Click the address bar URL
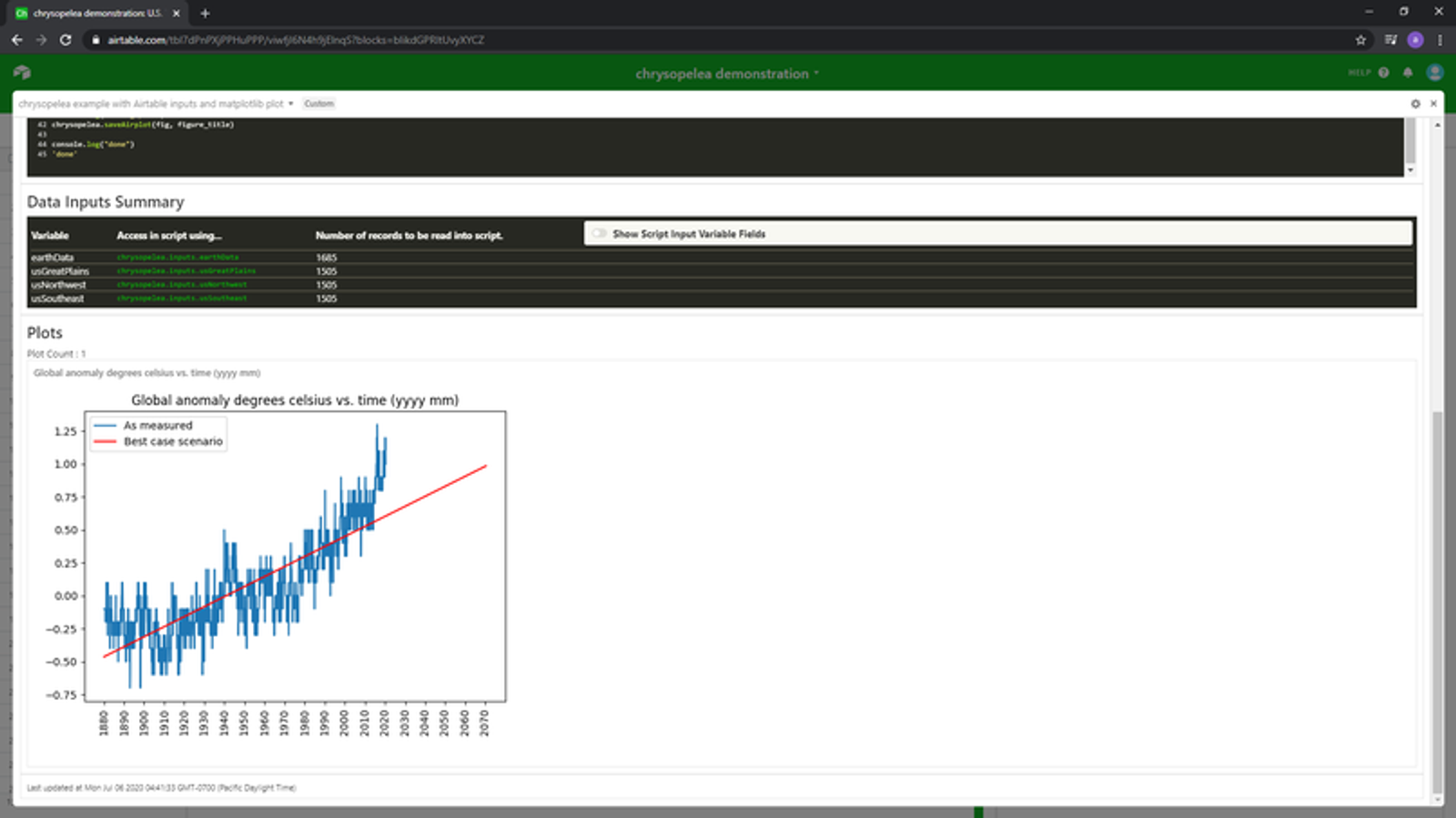 pos(296,40)
